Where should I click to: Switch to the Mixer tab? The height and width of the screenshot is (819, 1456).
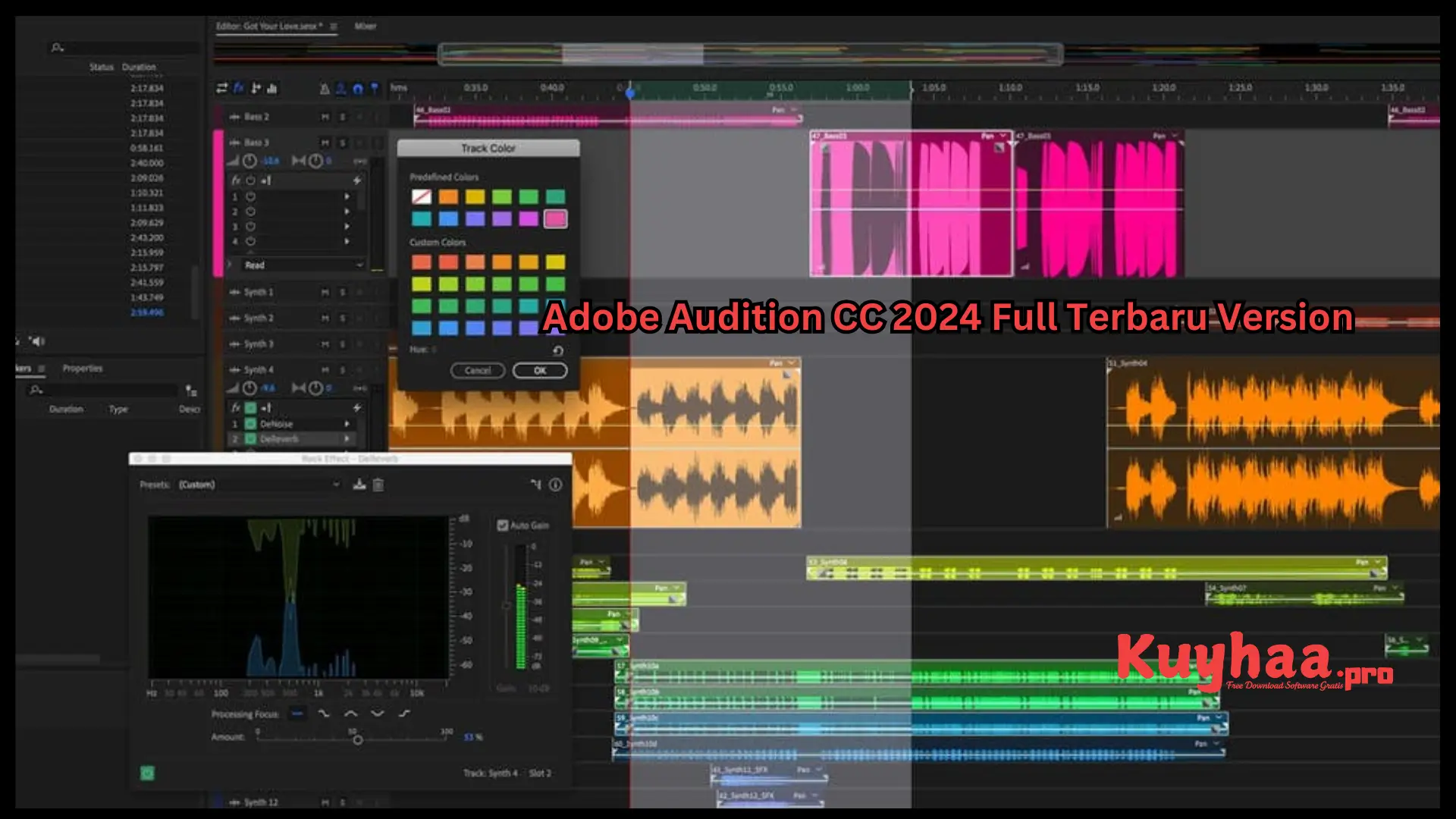366,27
